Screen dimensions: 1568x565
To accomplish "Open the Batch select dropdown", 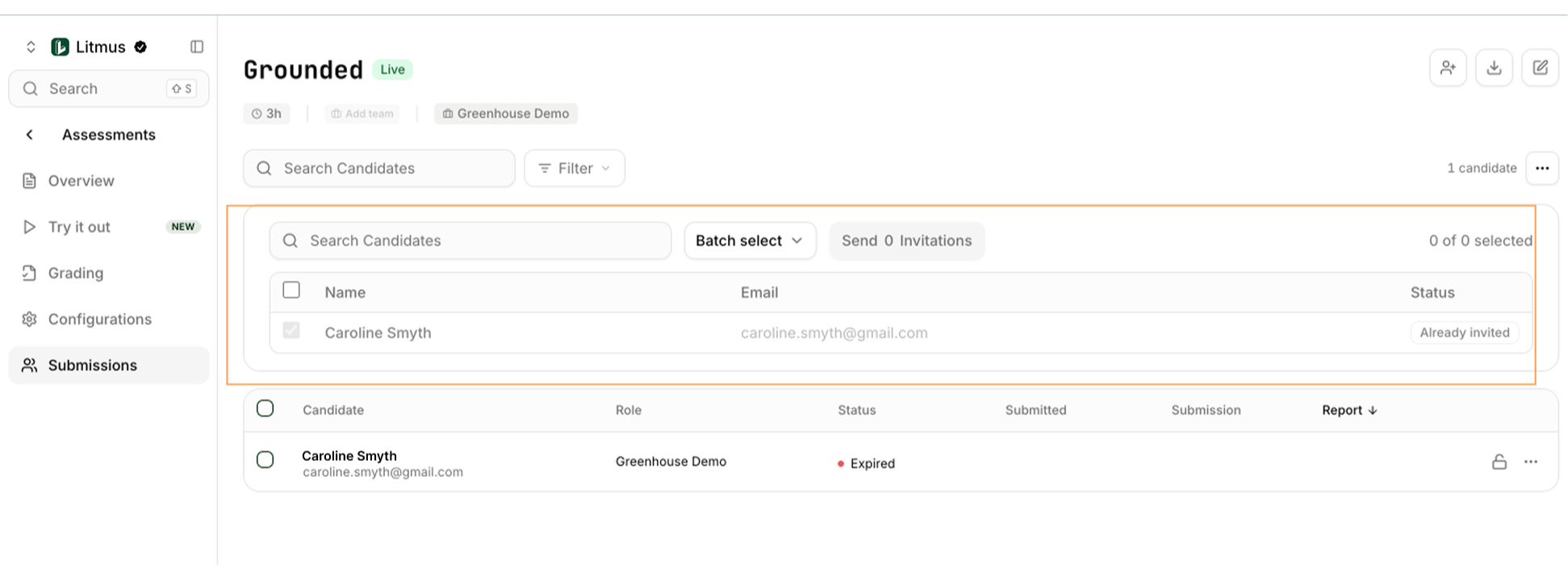I will tap(751, 241).
